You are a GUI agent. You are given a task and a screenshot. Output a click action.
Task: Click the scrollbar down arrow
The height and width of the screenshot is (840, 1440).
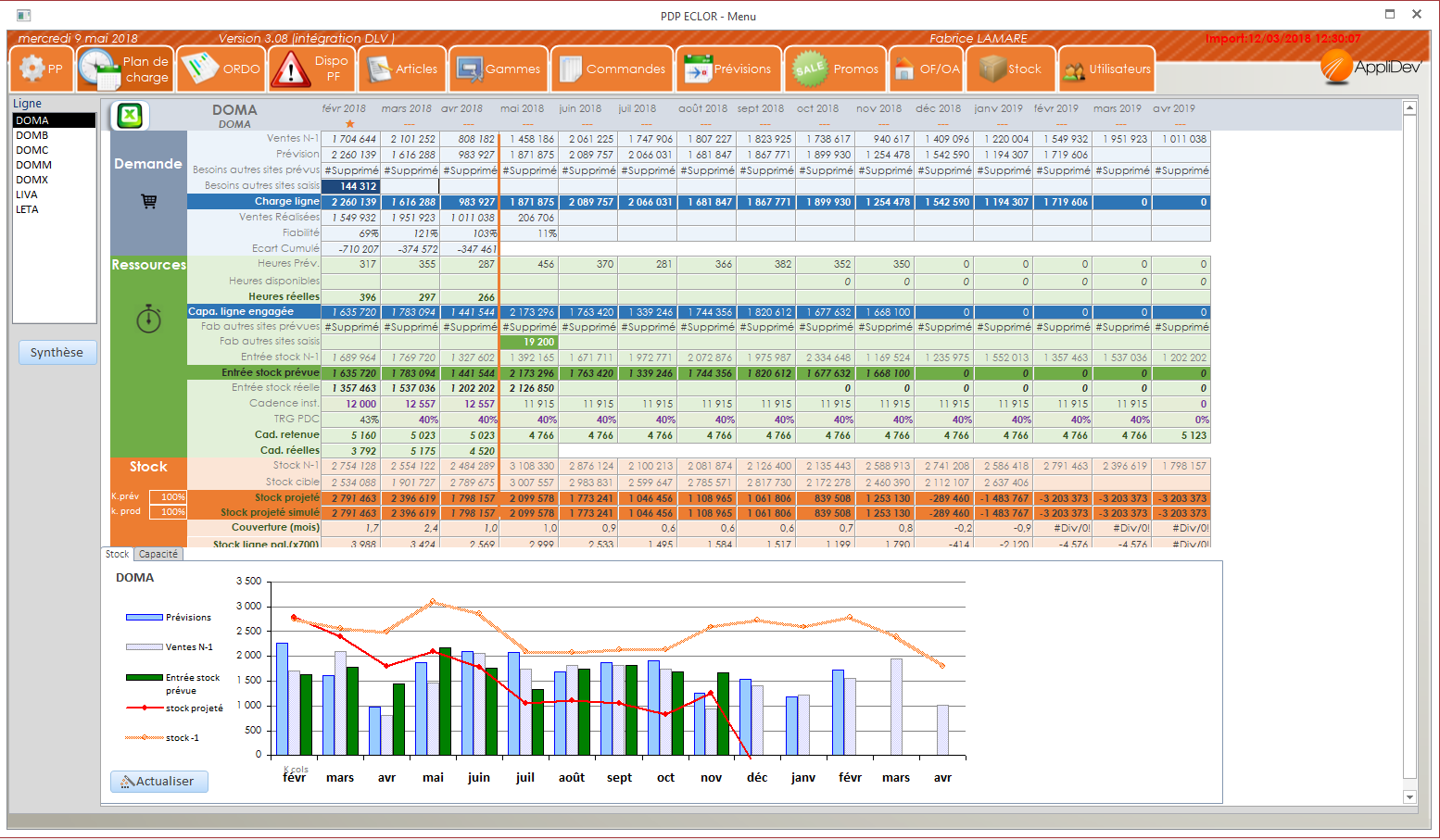tap(1409, 796)
